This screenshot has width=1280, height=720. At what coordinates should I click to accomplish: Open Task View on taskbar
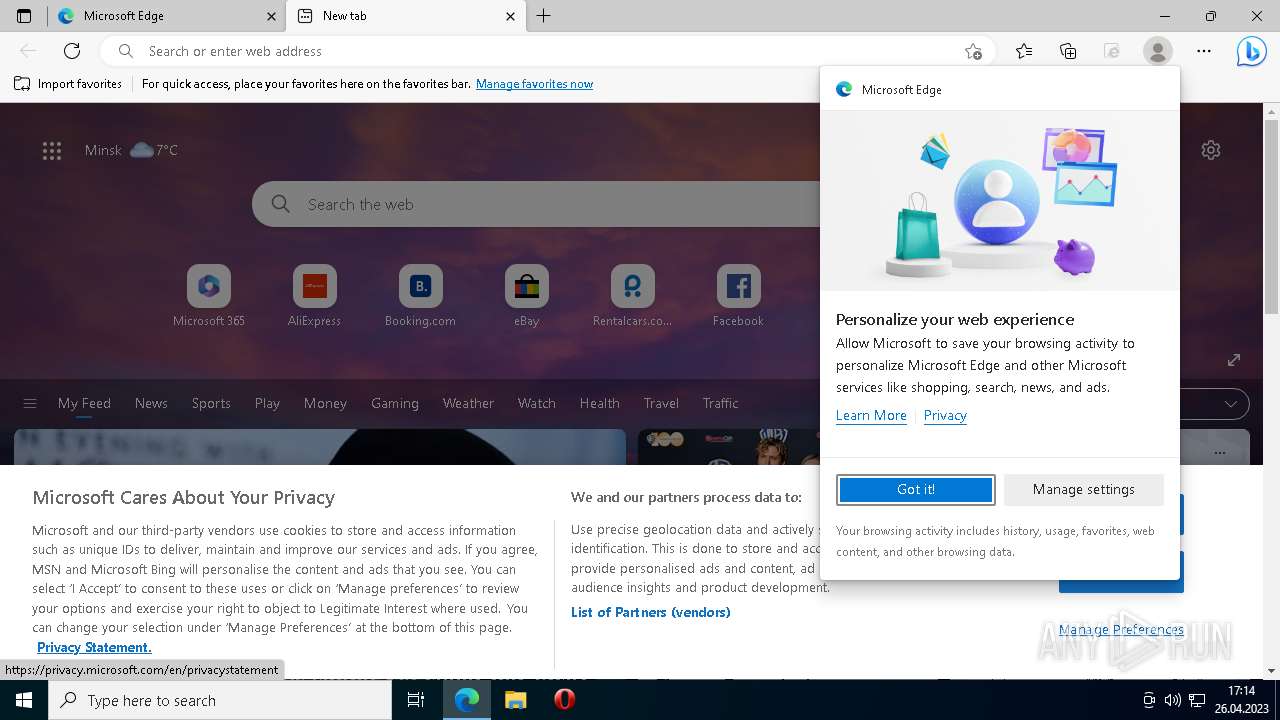click(x=416, y=700)
